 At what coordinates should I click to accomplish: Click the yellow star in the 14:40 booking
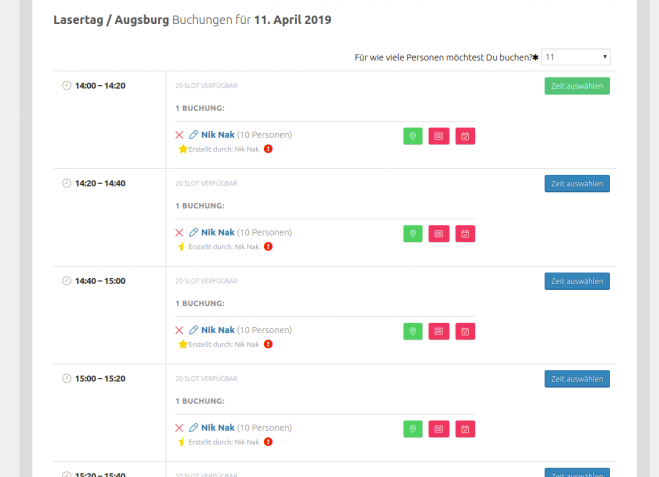tap(183, 344)
